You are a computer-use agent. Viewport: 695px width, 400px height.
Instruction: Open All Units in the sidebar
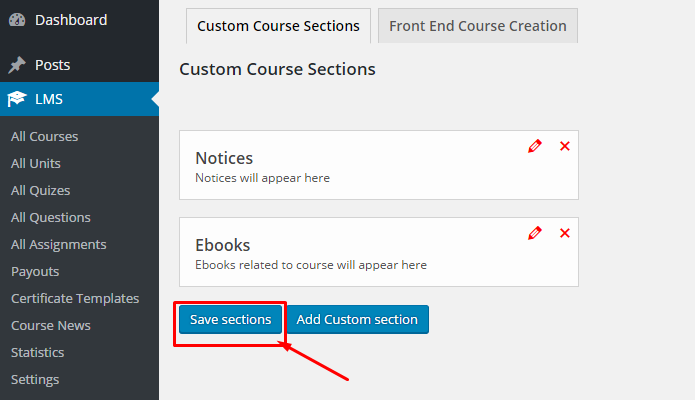point(35,163)
